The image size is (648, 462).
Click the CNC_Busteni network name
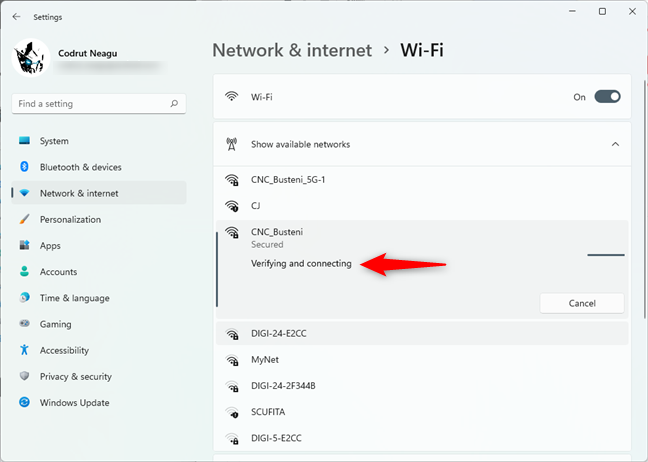[x=277, y=232]
